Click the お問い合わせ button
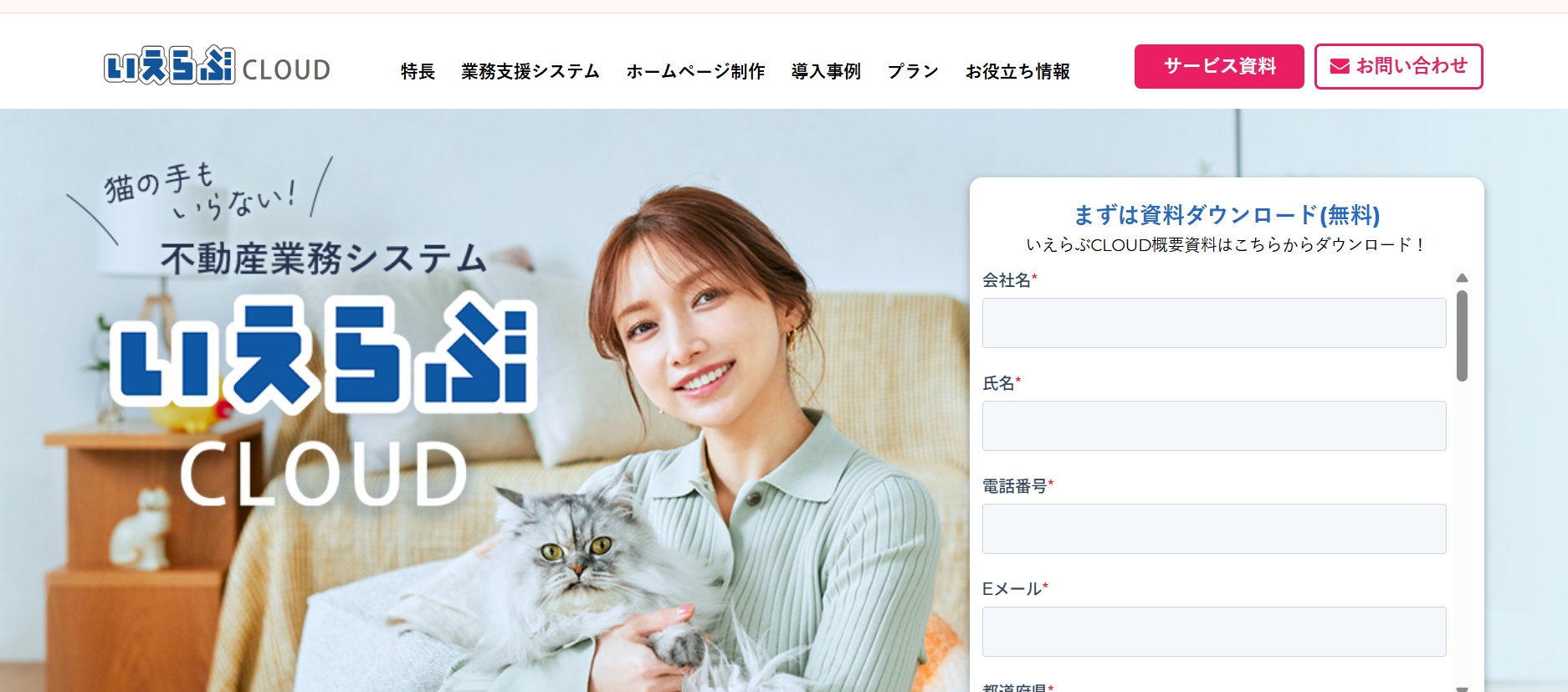This screenshot has height=692, width=1568. point(1398,66)
